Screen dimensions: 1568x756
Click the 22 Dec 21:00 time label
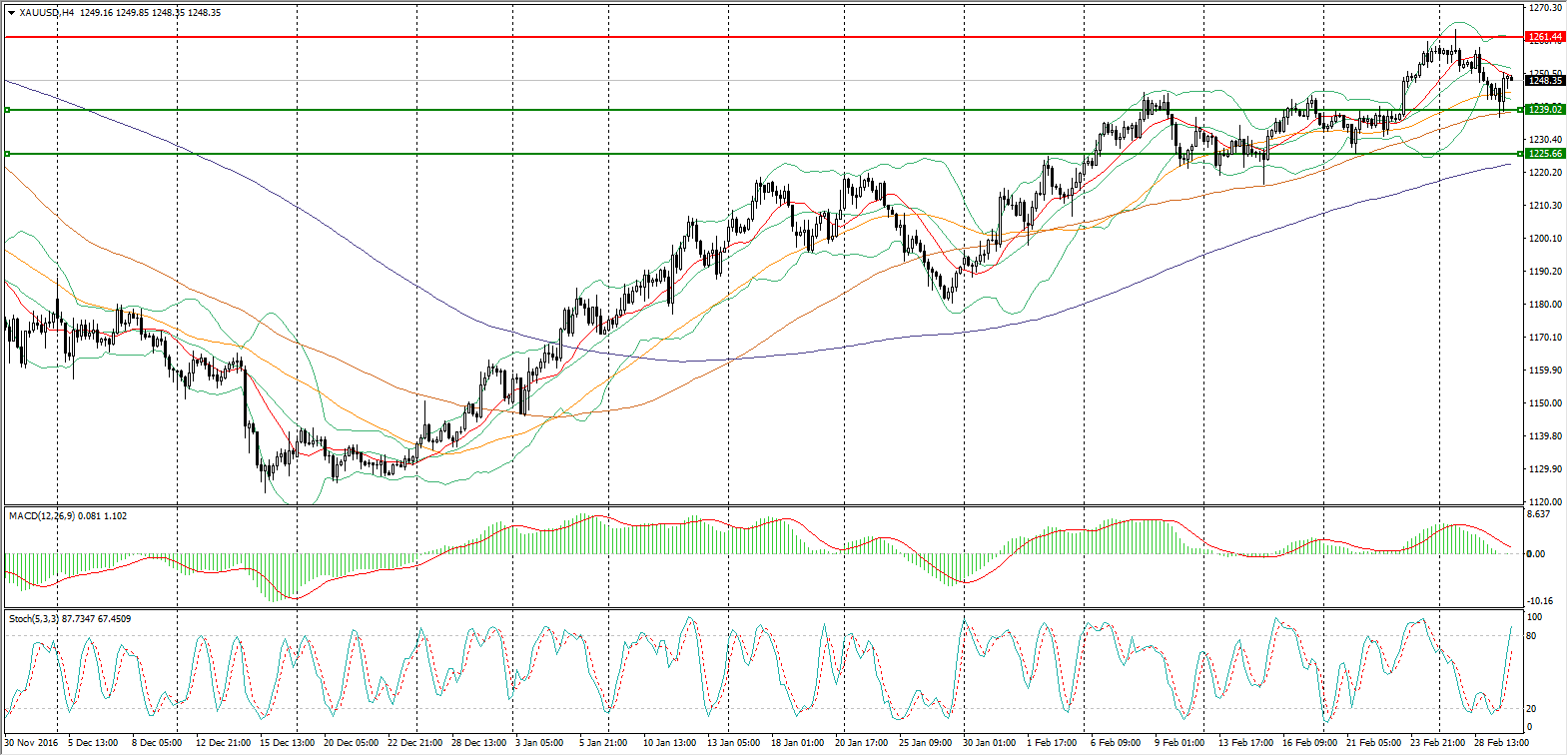click(414, 743)
